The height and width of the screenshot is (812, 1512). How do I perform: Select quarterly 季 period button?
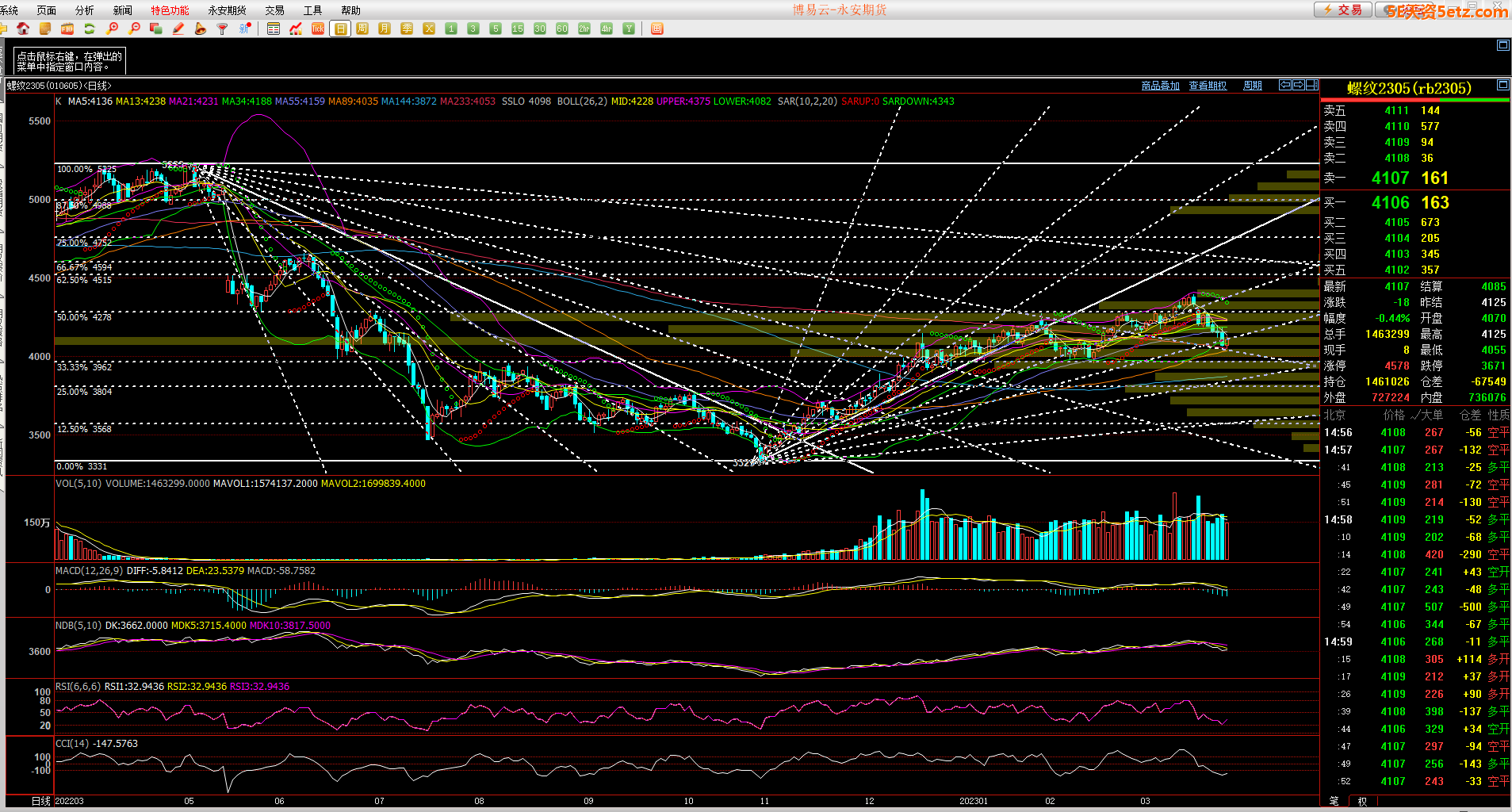tap(407, 29)
